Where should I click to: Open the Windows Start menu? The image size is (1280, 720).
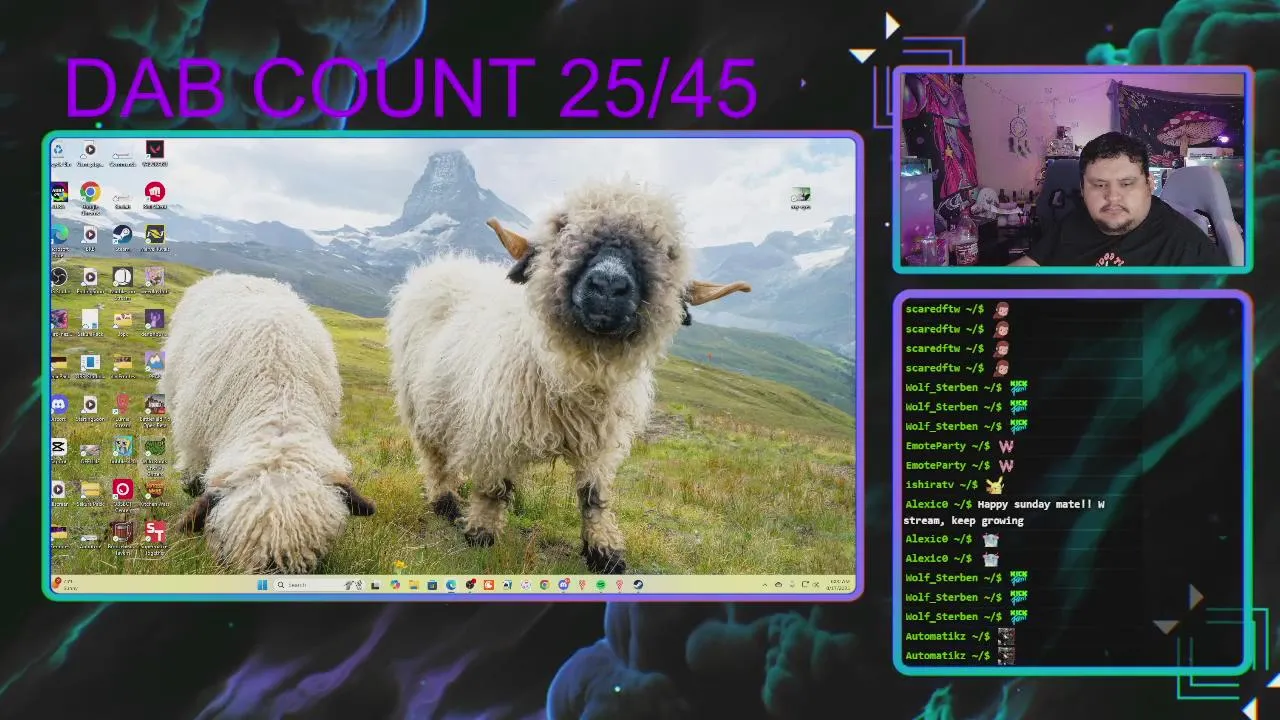(x=262, y=585)
